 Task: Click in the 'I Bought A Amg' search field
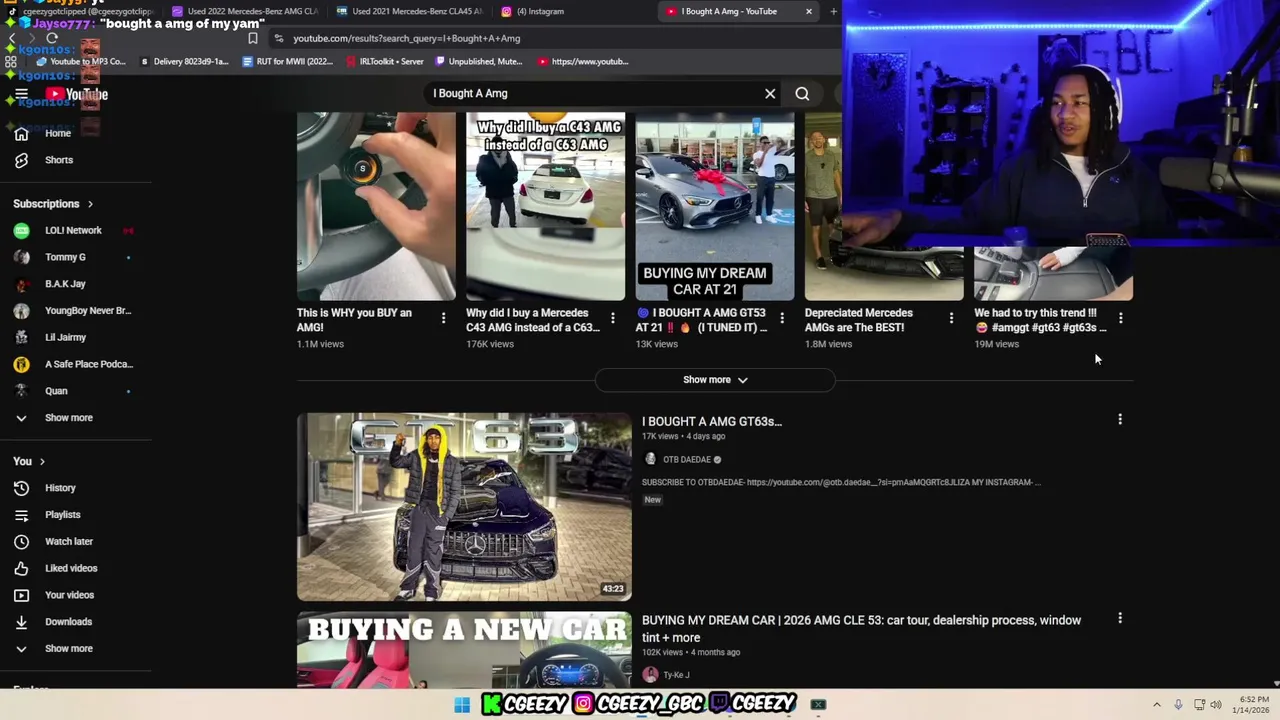595,93
